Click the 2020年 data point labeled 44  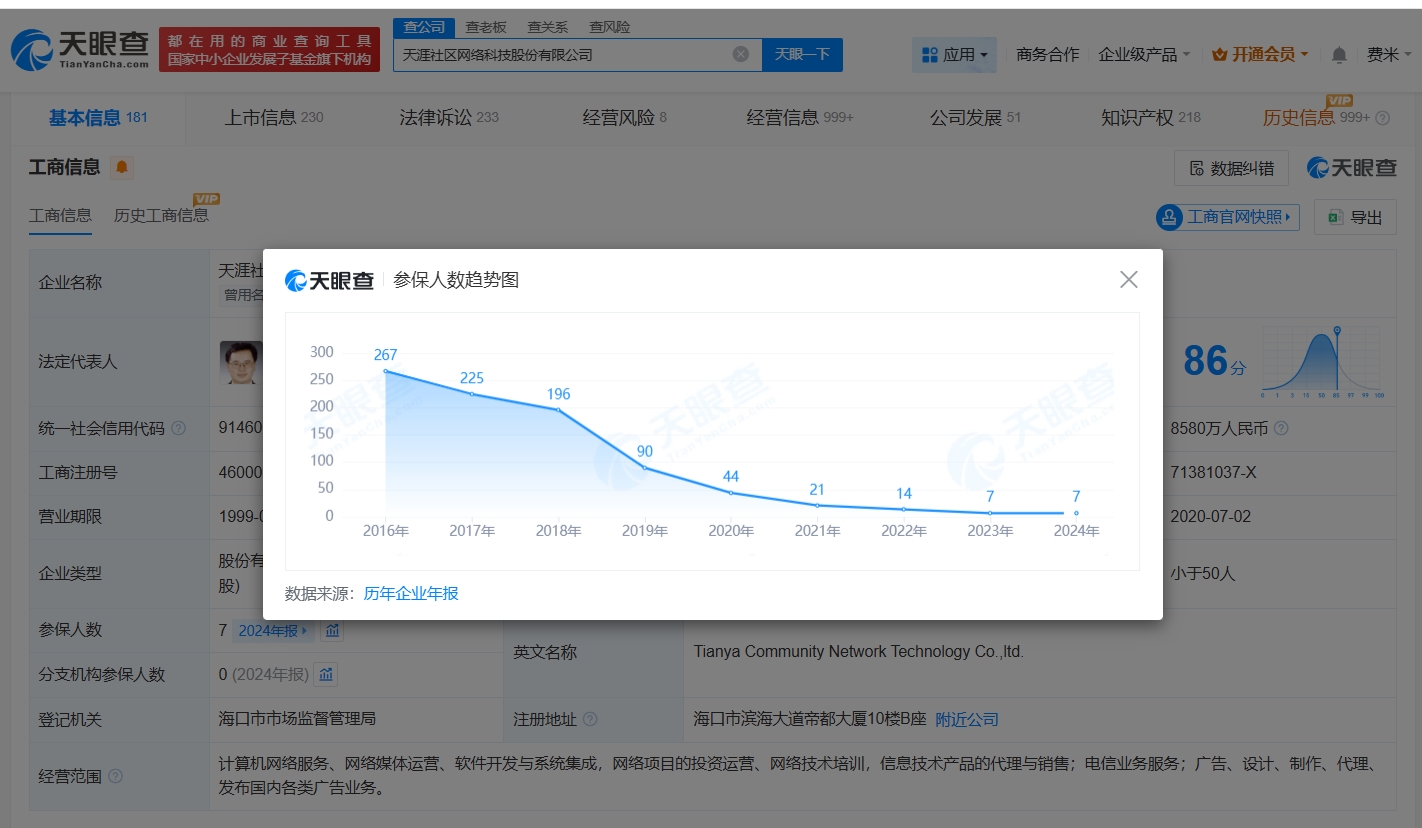click(x=731, y=493)
